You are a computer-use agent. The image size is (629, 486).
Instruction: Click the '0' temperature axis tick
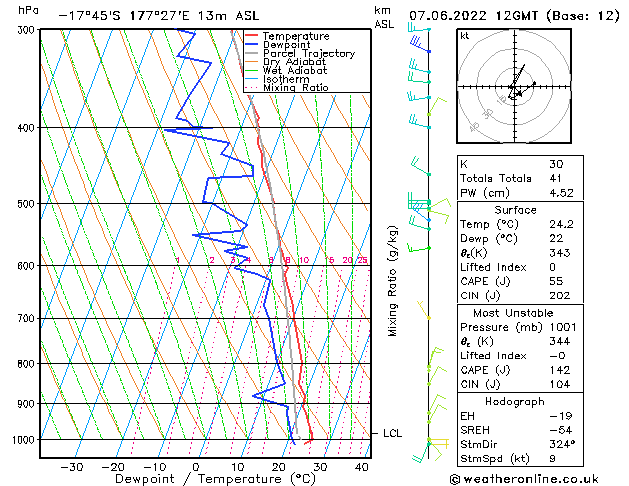196,467
